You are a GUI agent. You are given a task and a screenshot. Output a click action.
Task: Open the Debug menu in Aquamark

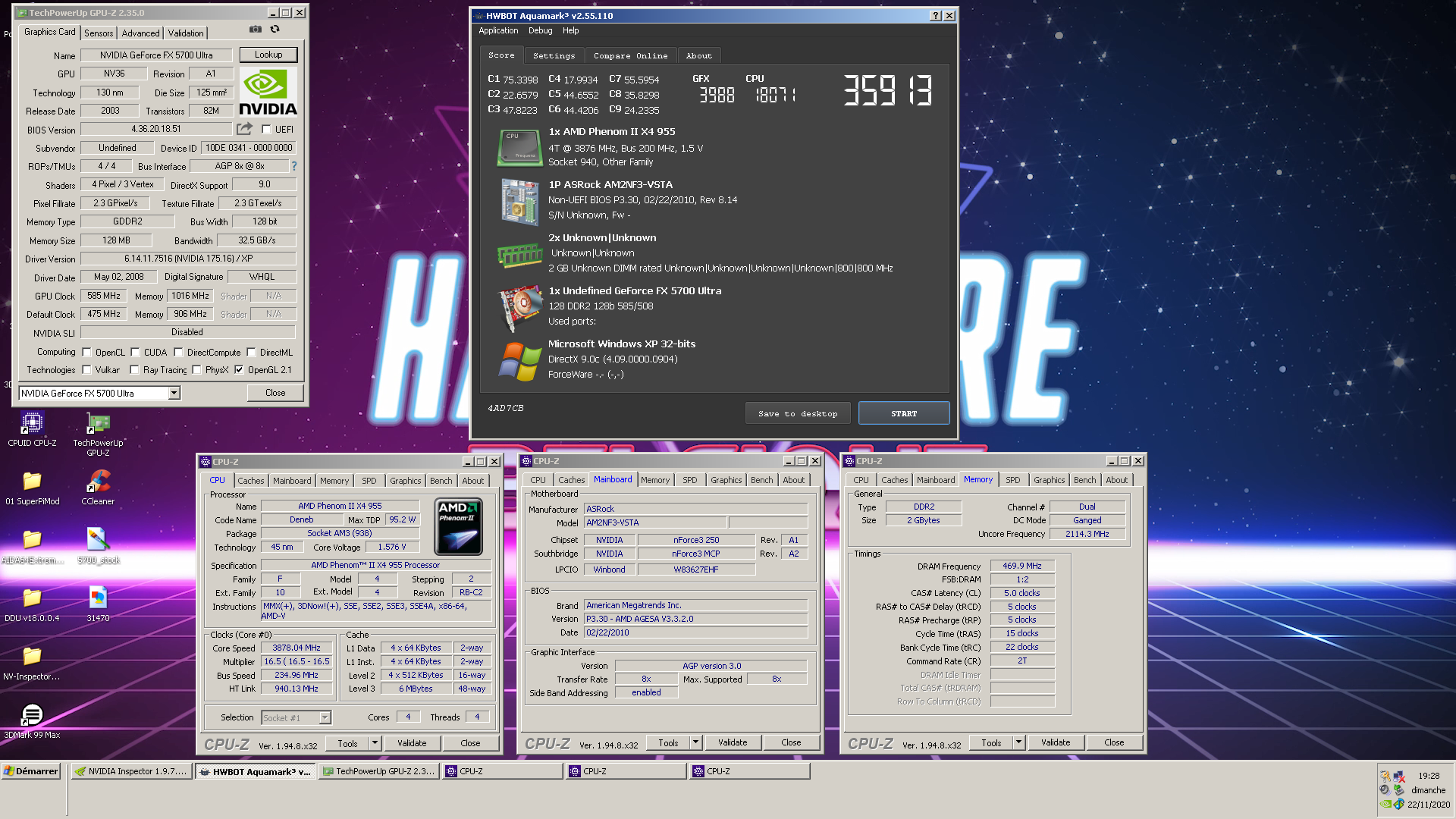pos(540,30)
